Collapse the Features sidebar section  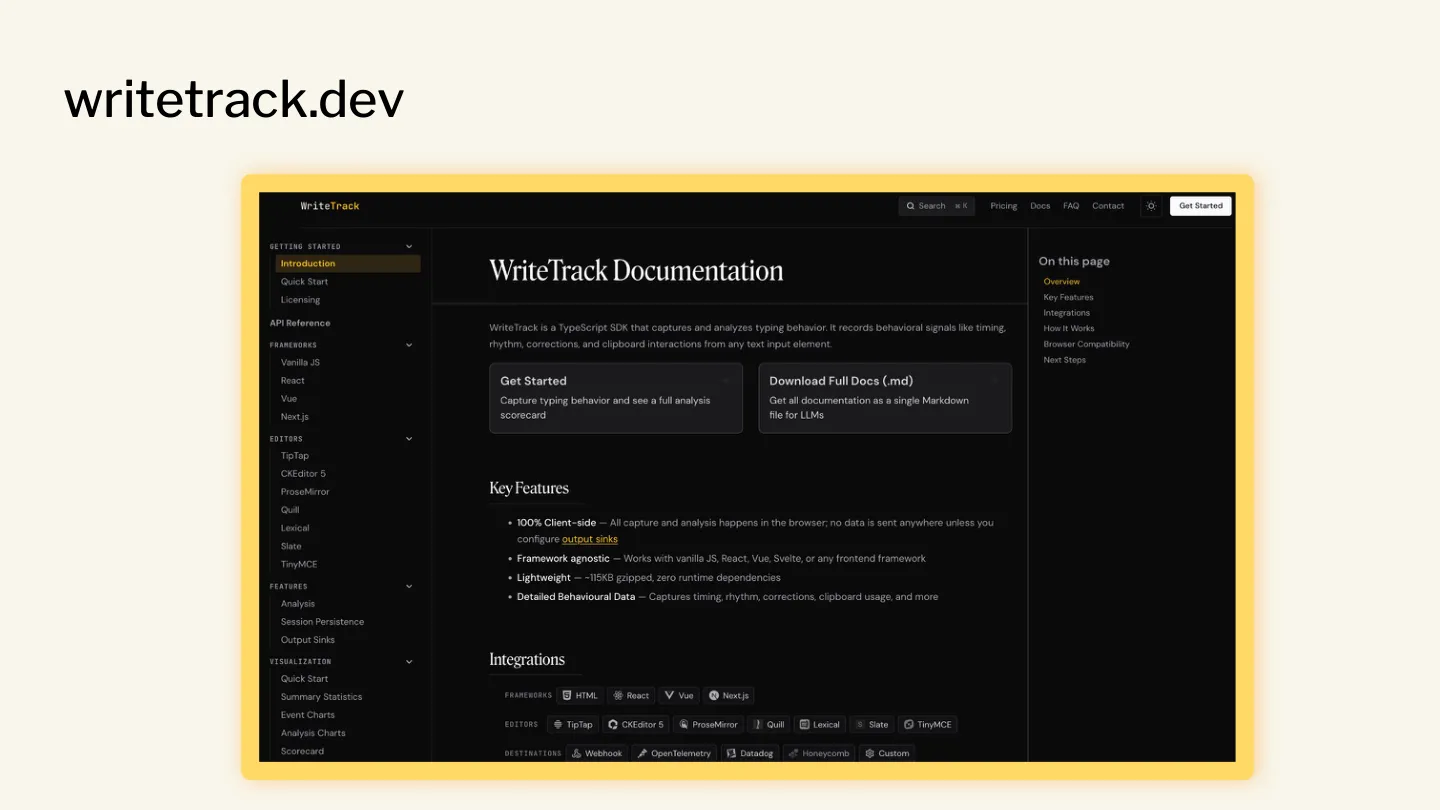pos(409,586)
